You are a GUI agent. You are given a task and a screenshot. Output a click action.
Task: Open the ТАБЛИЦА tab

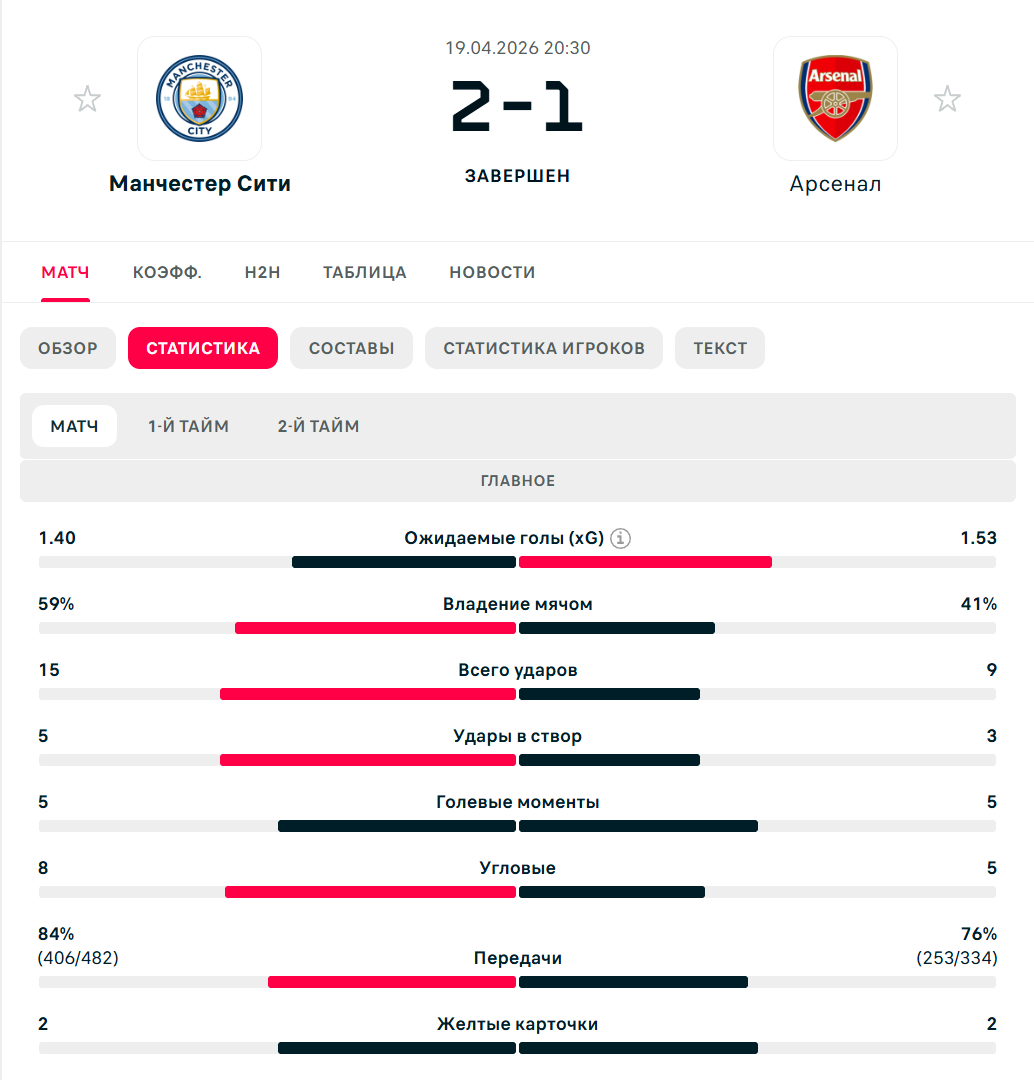[364, 272]
